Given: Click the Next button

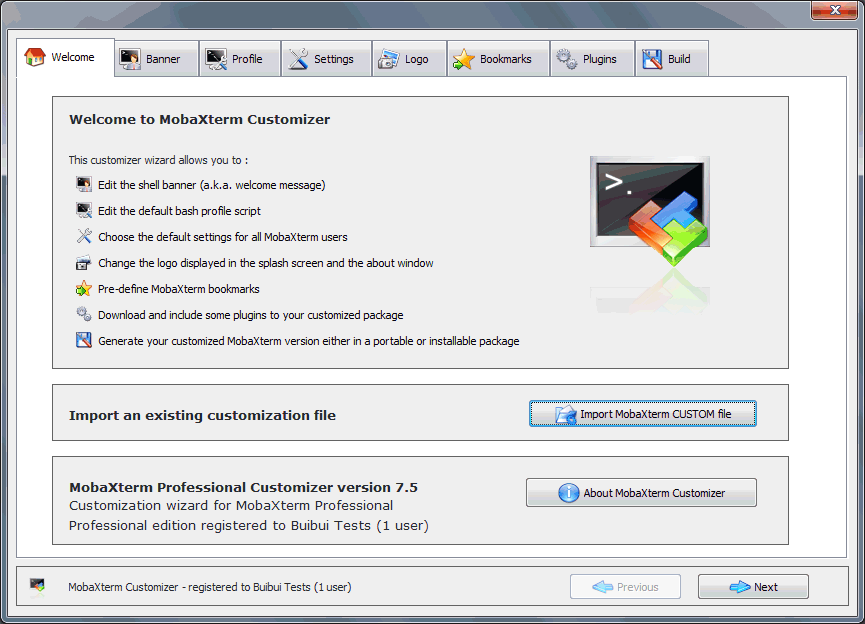Looking at the screenshot, I should coord(753,586).
